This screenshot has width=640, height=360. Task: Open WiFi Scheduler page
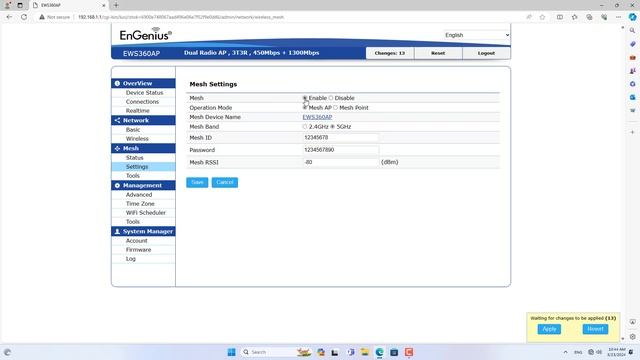(x=146, y=213)
